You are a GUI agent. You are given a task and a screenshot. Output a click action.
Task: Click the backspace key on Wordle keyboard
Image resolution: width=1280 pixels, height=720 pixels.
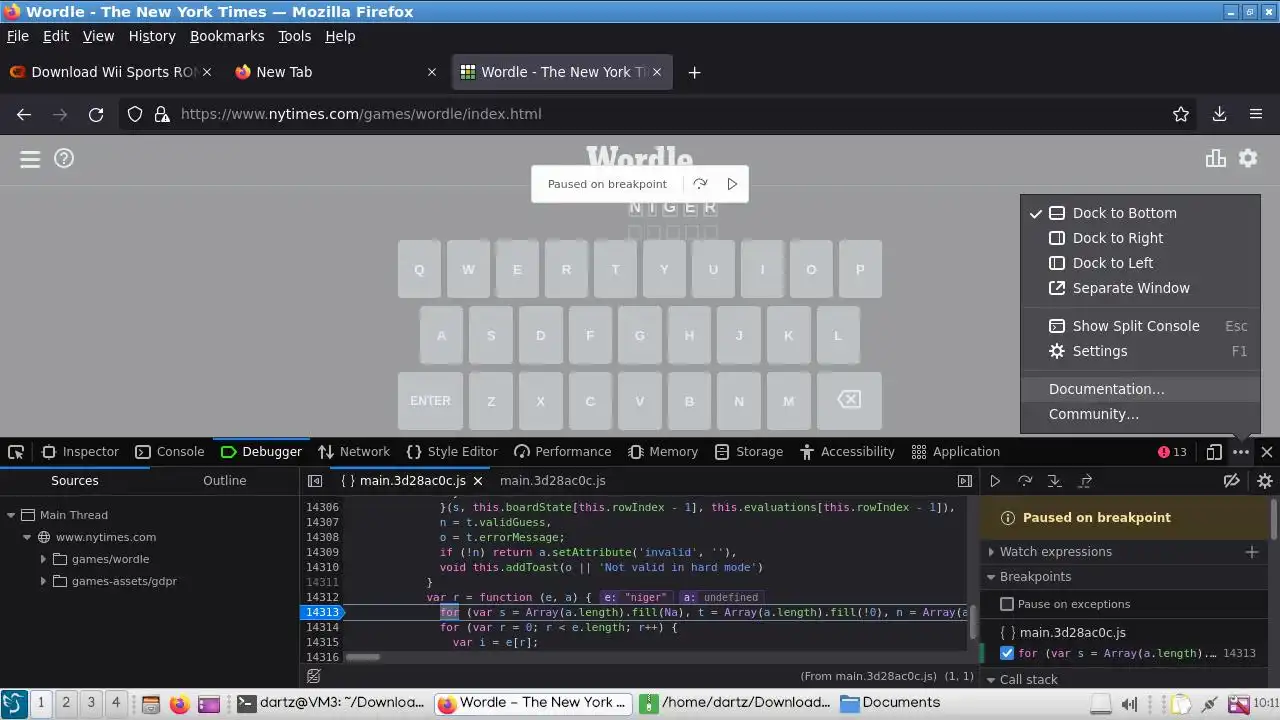coord(849,401)
